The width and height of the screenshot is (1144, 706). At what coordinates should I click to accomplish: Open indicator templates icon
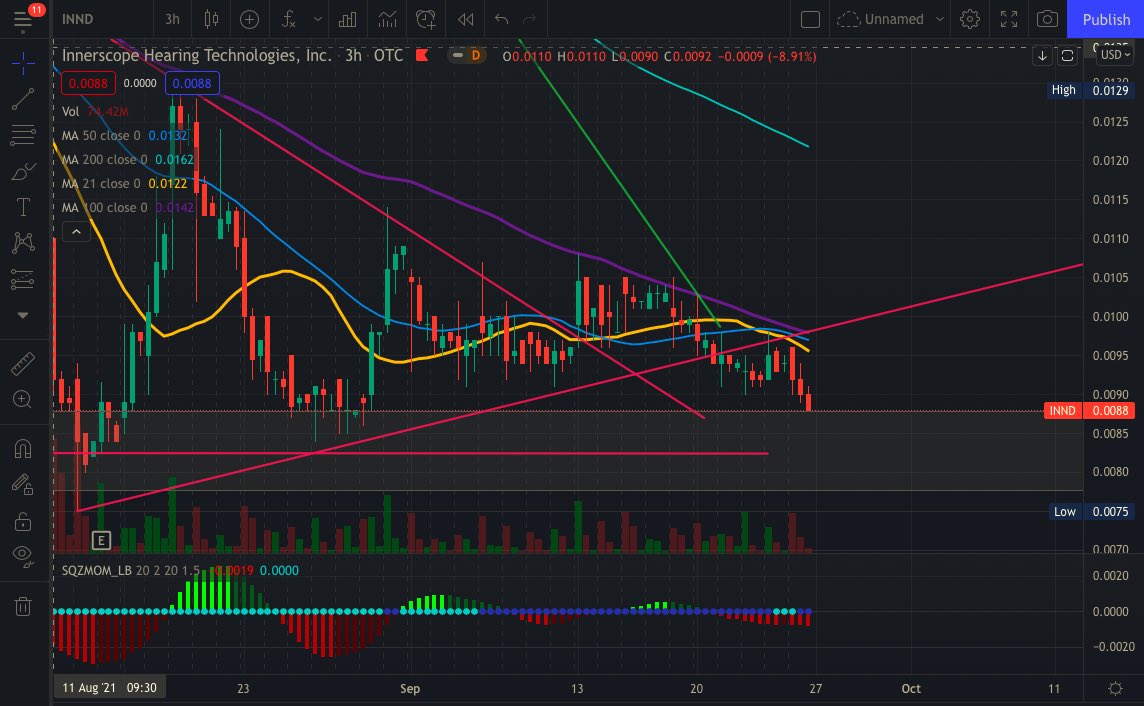pyautogui.click(x=387, y=19)
